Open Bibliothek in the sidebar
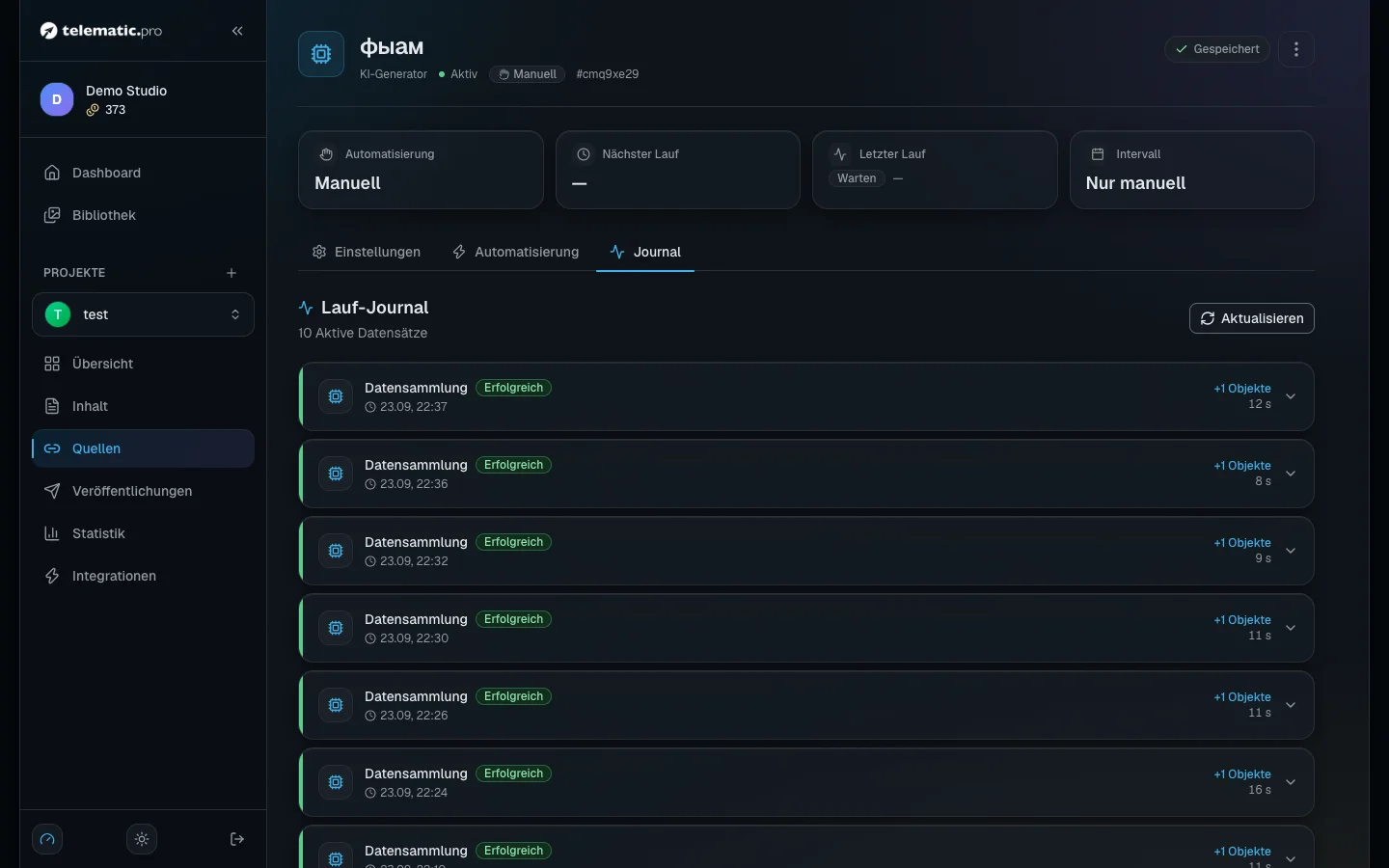 [143, 215]
